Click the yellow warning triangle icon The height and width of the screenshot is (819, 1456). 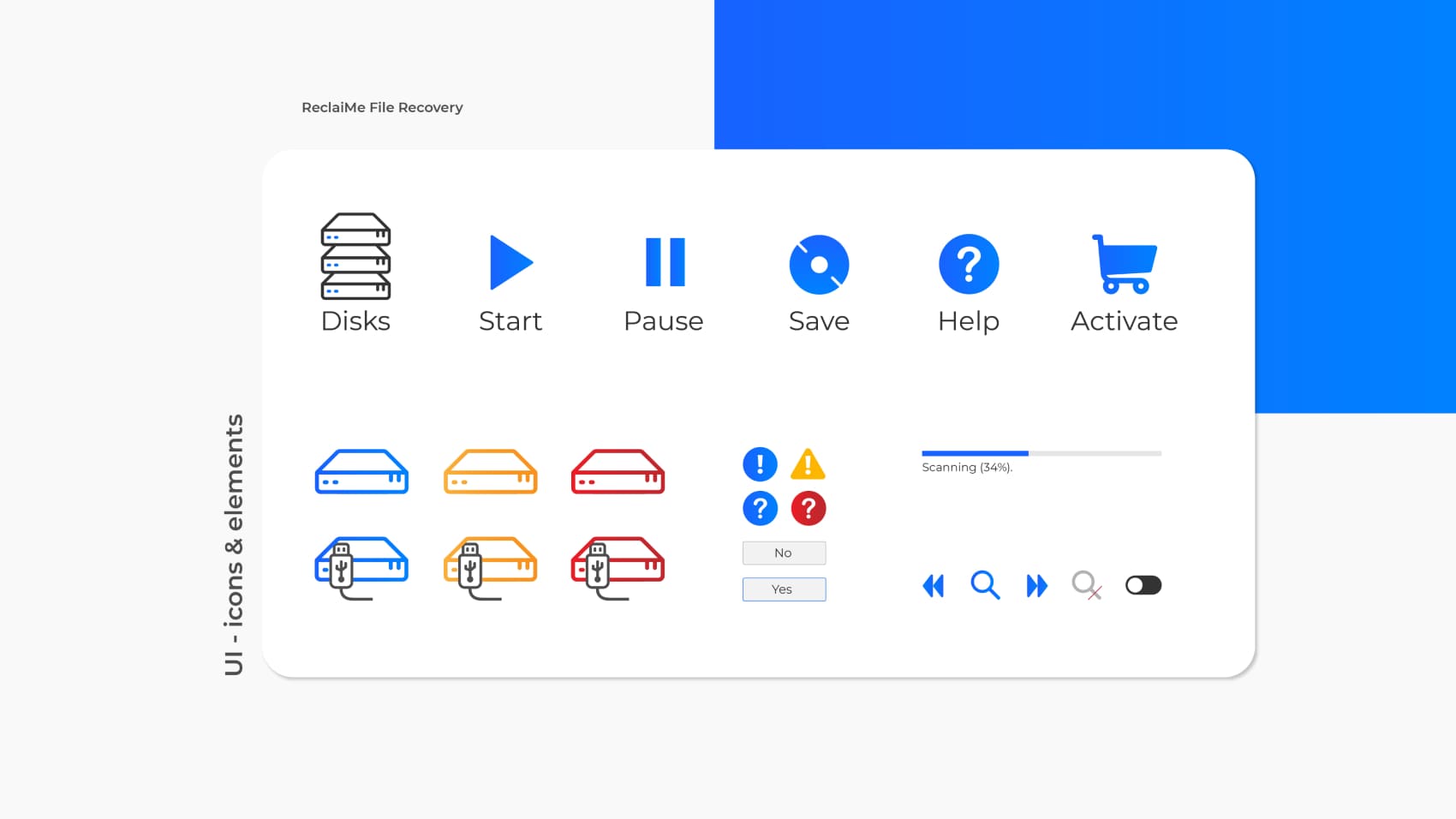(808, 465)
